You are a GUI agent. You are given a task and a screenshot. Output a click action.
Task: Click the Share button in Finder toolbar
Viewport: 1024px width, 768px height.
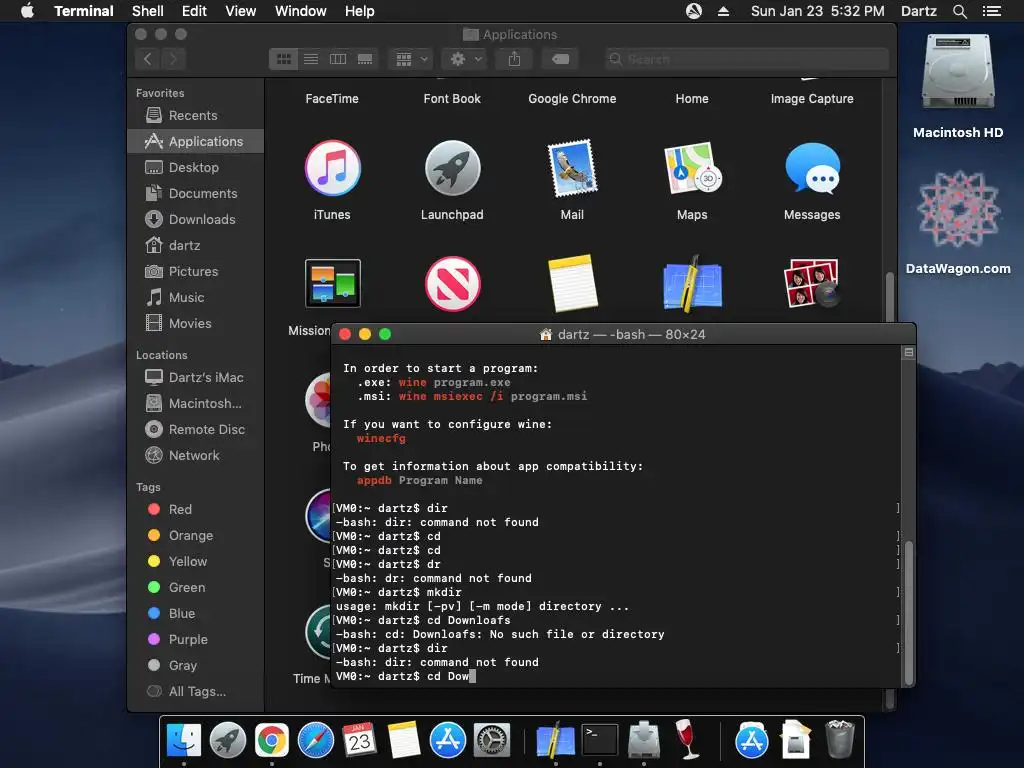click(515, 59)
